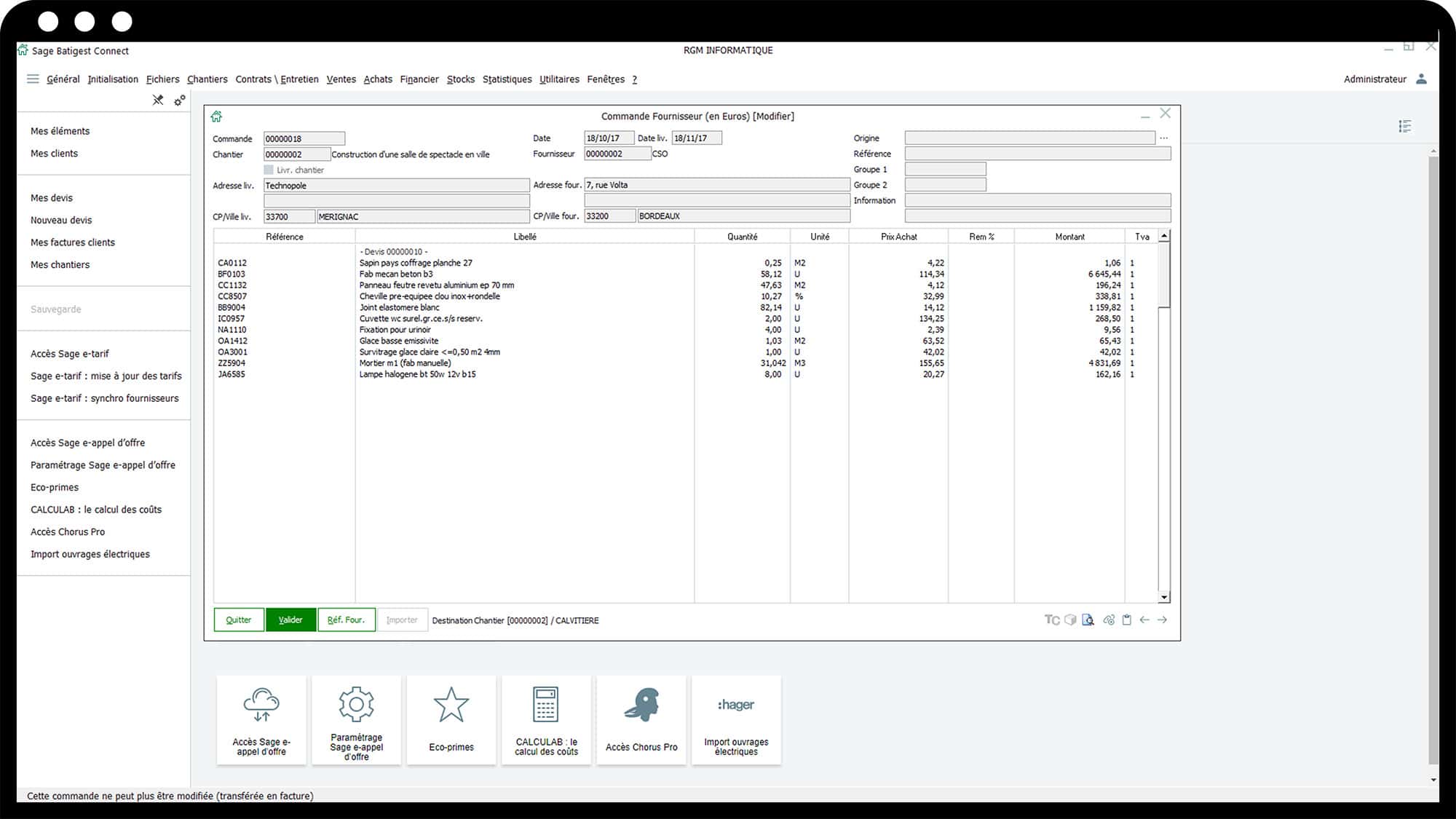Click the Réf. Four. button
This screenshot has height=819, width=1456.
(x=346, y=620)
